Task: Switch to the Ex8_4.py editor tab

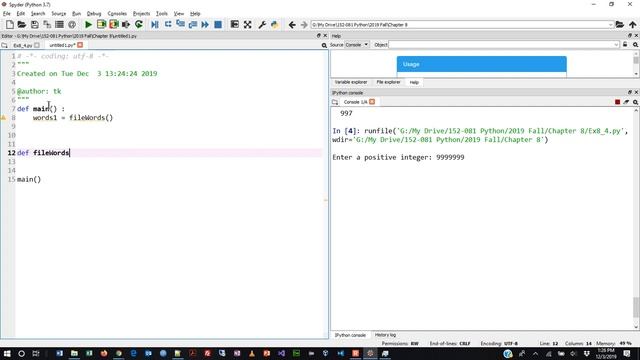Action: (x=22, y=45)
